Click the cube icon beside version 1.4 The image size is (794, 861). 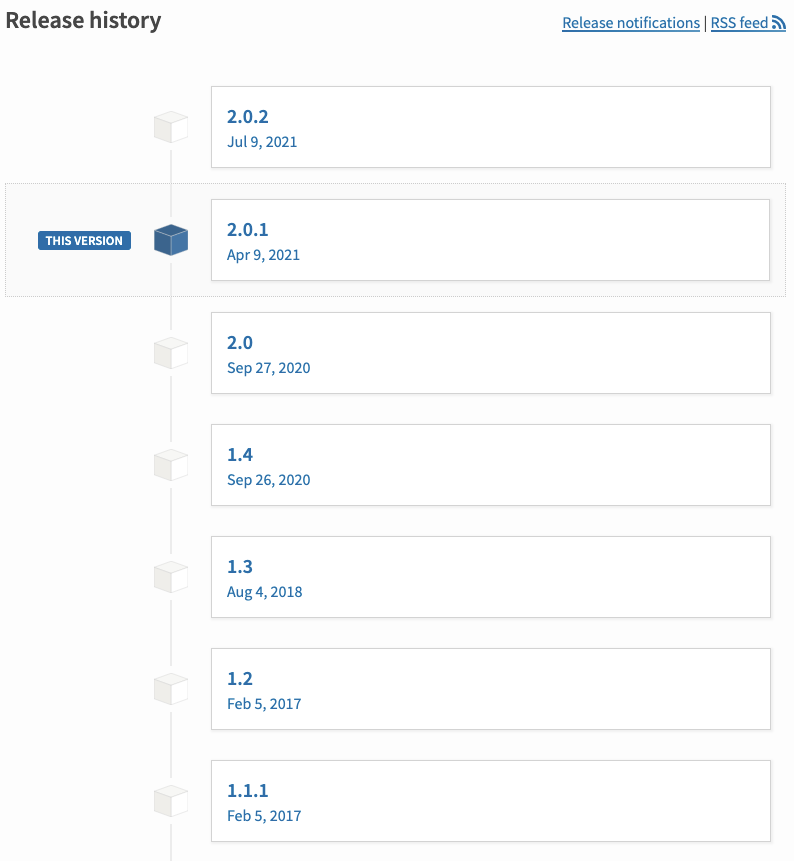[x=171, y=464]
